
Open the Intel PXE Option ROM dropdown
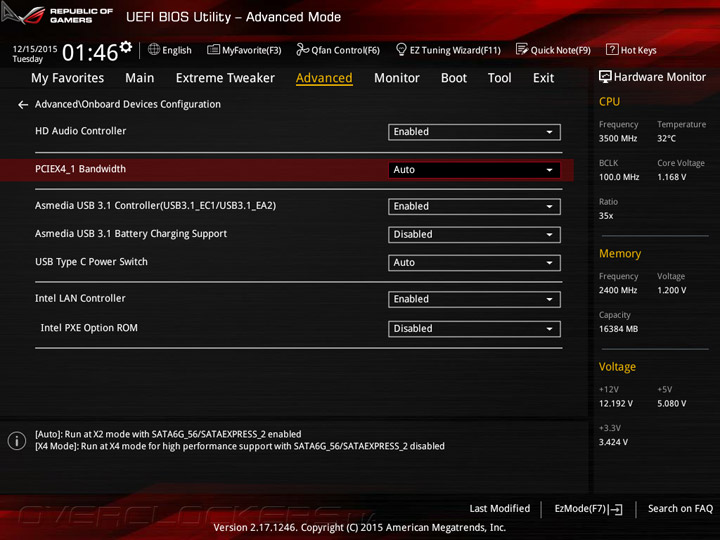(474, 329)
